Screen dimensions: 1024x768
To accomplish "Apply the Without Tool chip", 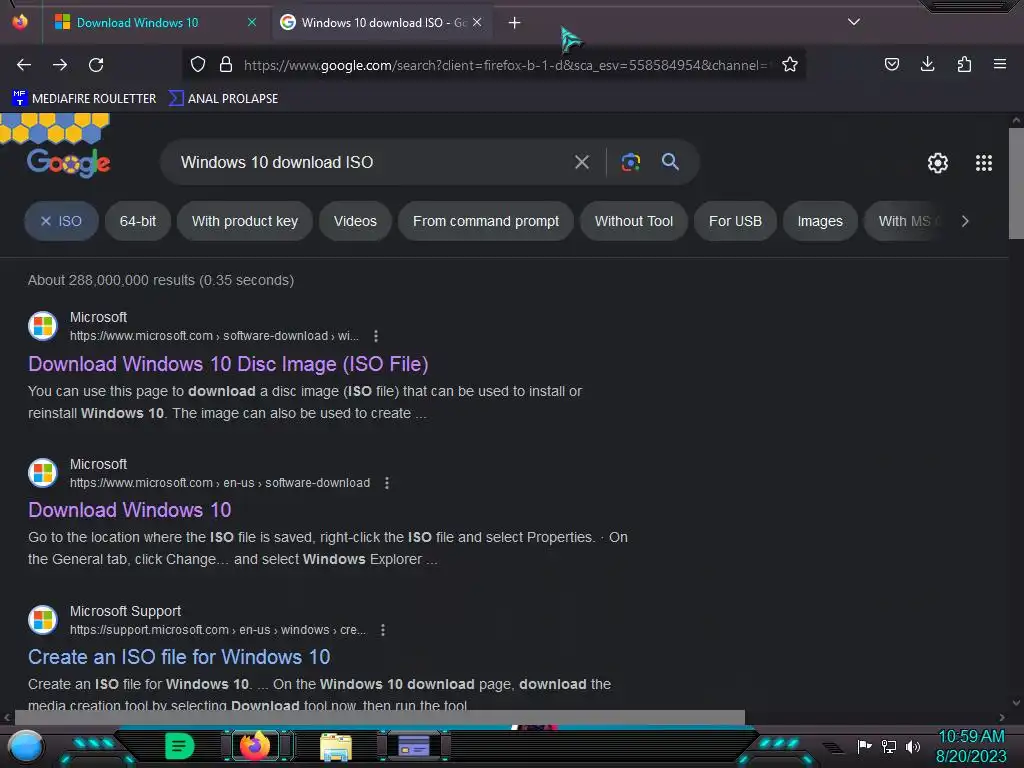I will tap(633, 221).
